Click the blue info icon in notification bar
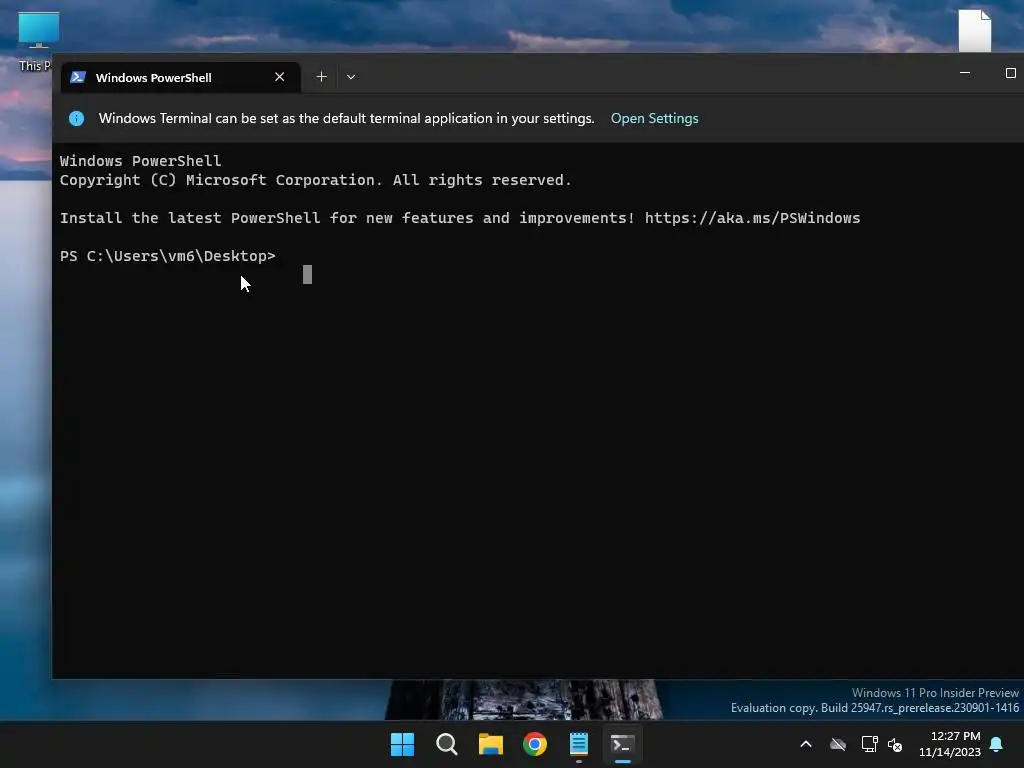 [x=76, y=118]
